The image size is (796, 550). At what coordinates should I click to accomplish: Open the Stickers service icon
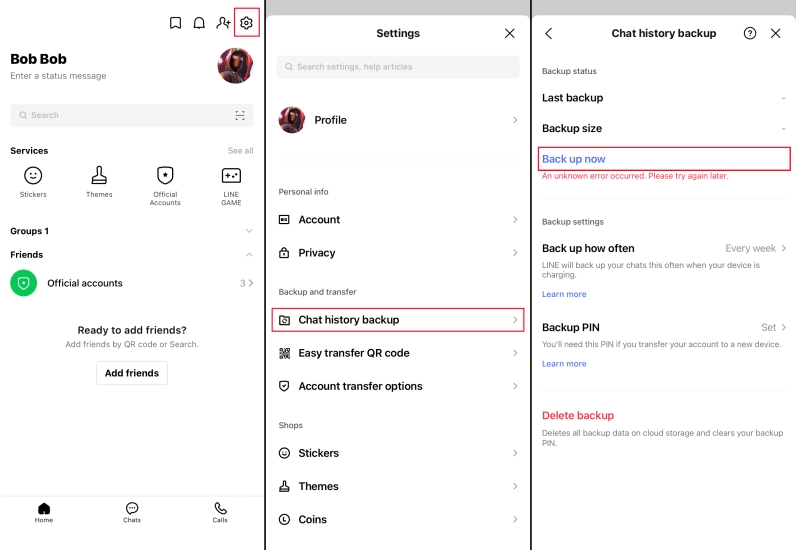[33, 177]
